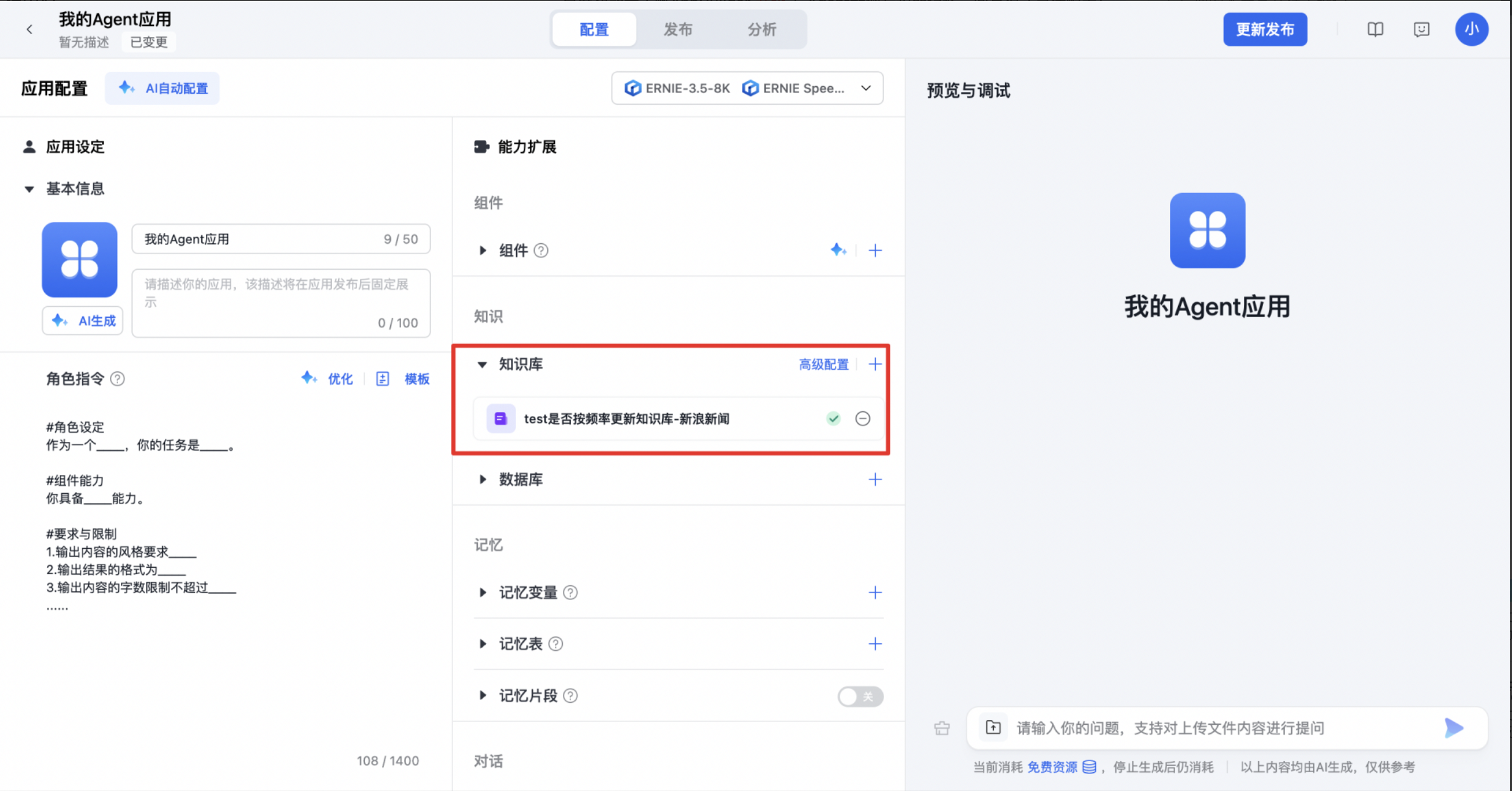This screenshot has width=1512, height=791.
Task: Add a new 组件 with the plus icon
Action: (875, 250)
